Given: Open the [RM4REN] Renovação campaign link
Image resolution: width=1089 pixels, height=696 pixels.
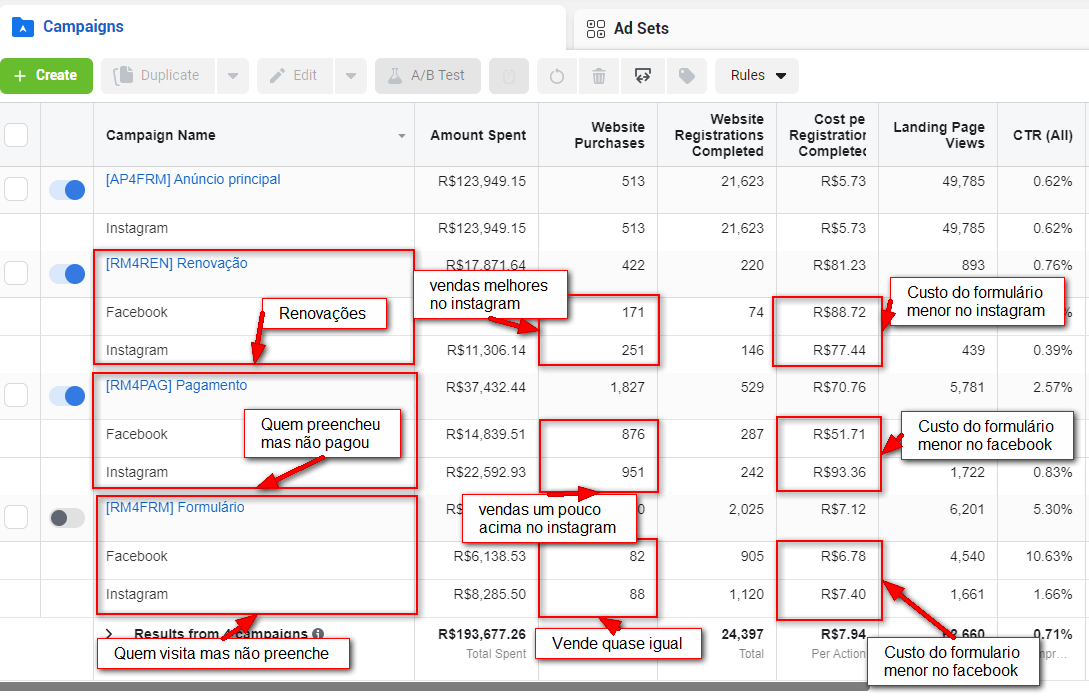Looking at the screenshot, I should tap(177, 263).
